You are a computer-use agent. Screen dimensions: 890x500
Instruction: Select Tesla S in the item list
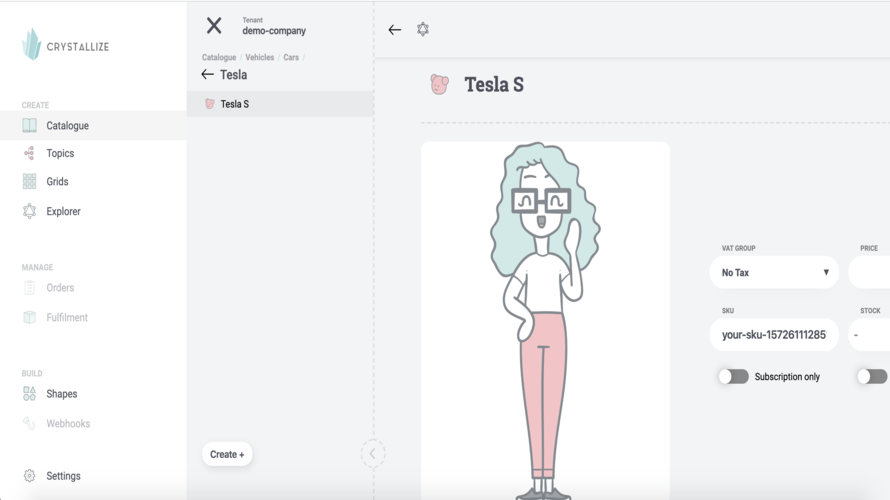pyautogui.click(x=280, y=104)
